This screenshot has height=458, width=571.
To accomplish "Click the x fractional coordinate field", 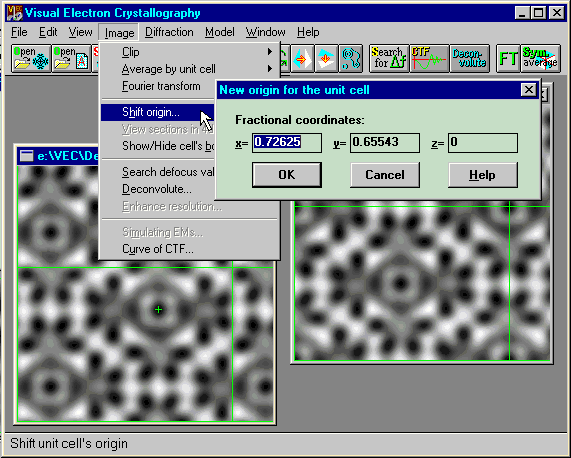I will click(287, 142).
